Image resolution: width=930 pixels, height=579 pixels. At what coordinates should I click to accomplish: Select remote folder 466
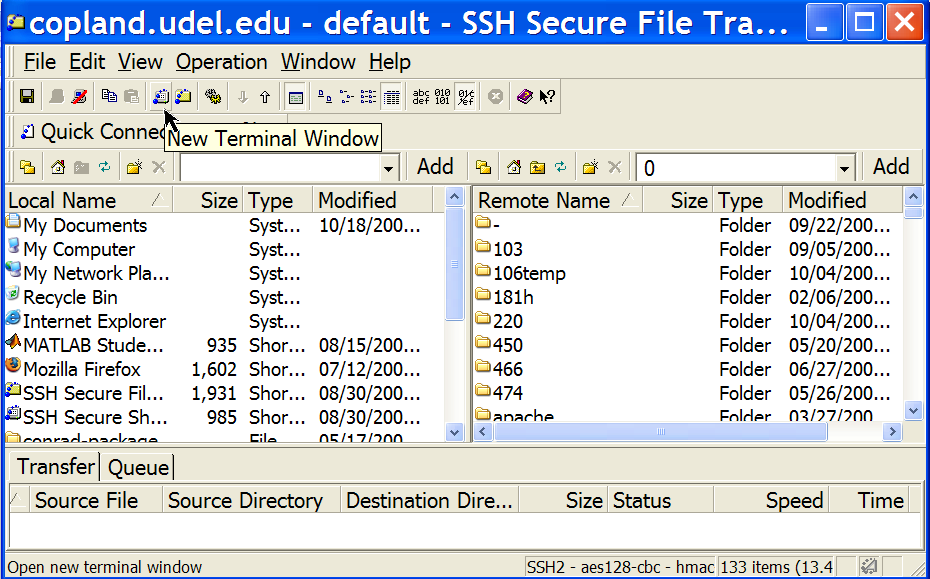coord(508,369)
